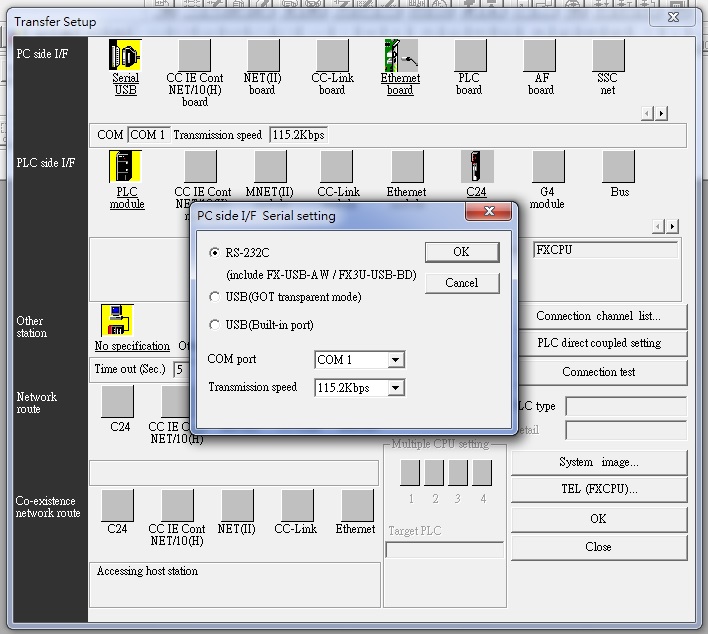Click the CC-Link board icon
Image resolution: width=710 pixels, height=634 pixels.
pyautogui.click(x=332, y=56)
